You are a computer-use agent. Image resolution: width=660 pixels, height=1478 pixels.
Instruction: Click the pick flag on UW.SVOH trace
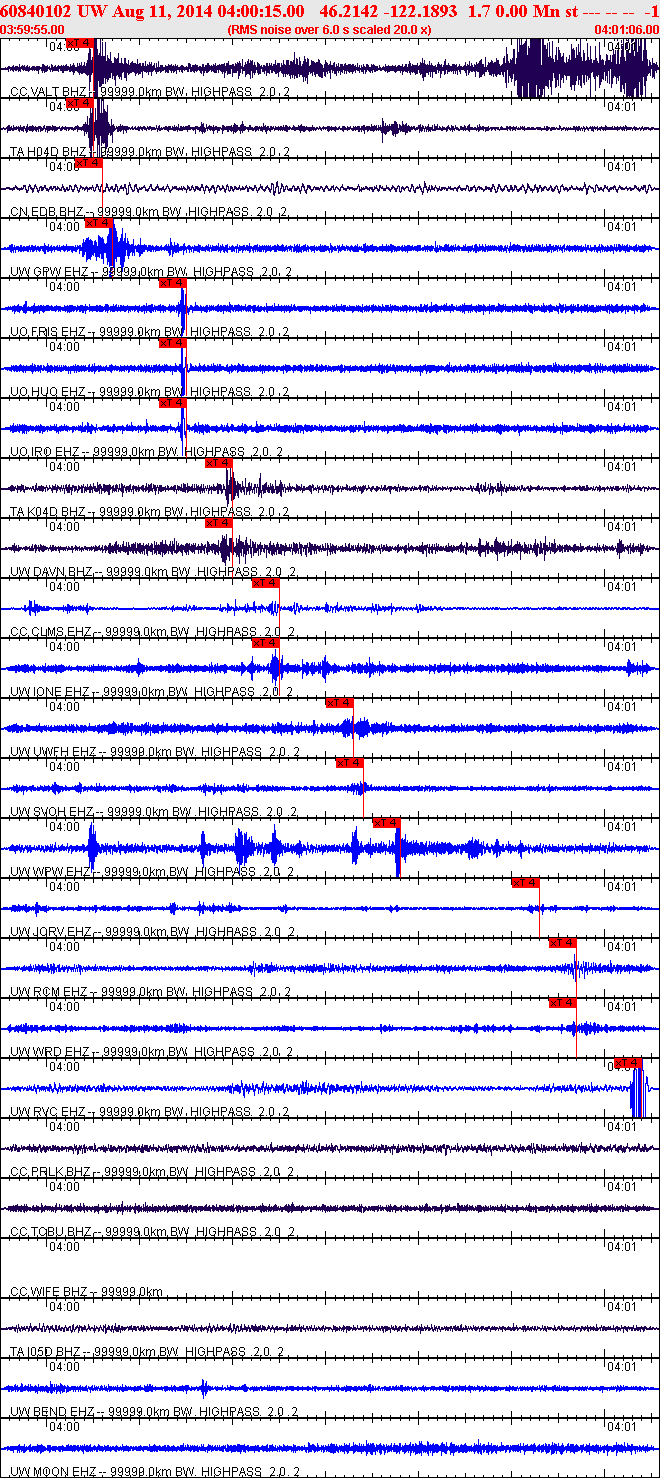tap(349, 763)
